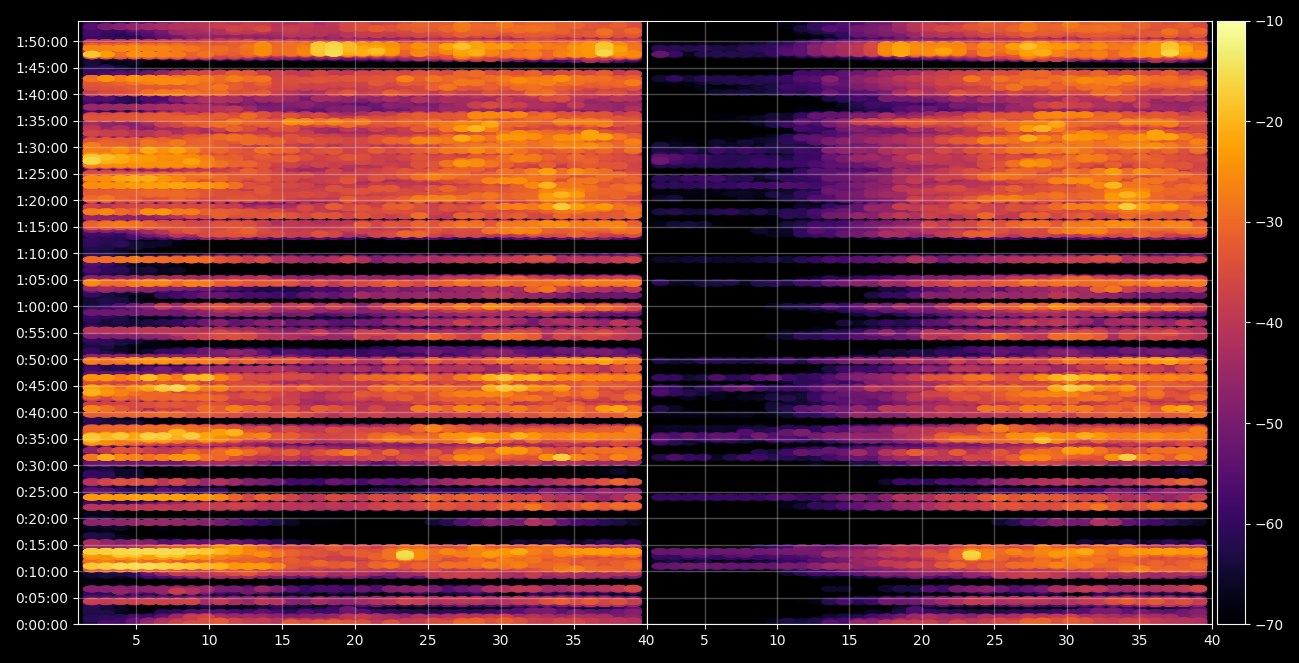Click the 0:40:00 time tick
The height and width of the screenshot is (663, 1299).
point(43,413)
